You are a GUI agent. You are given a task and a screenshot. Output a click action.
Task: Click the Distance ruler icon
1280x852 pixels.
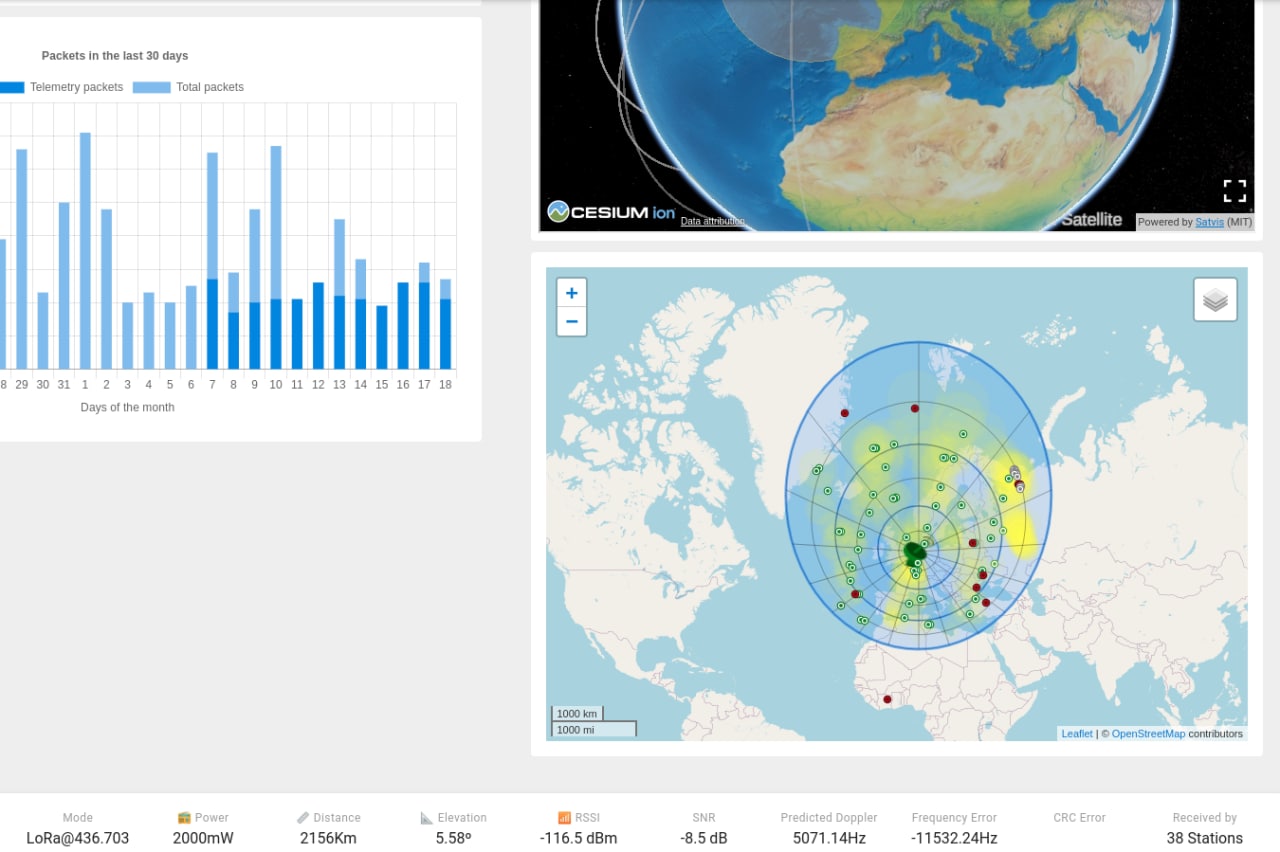coord(303,818)
